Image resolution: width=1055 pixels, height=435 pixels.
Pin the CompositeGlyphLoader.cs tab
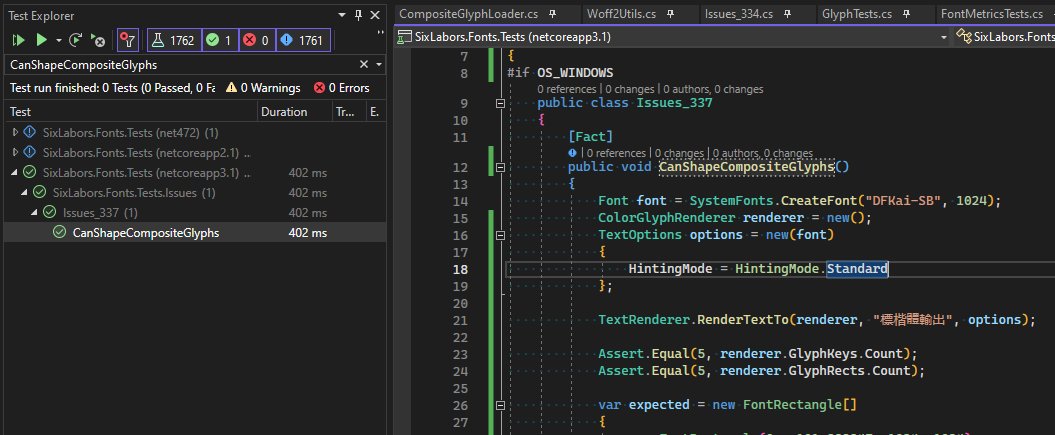pos(552,13)
